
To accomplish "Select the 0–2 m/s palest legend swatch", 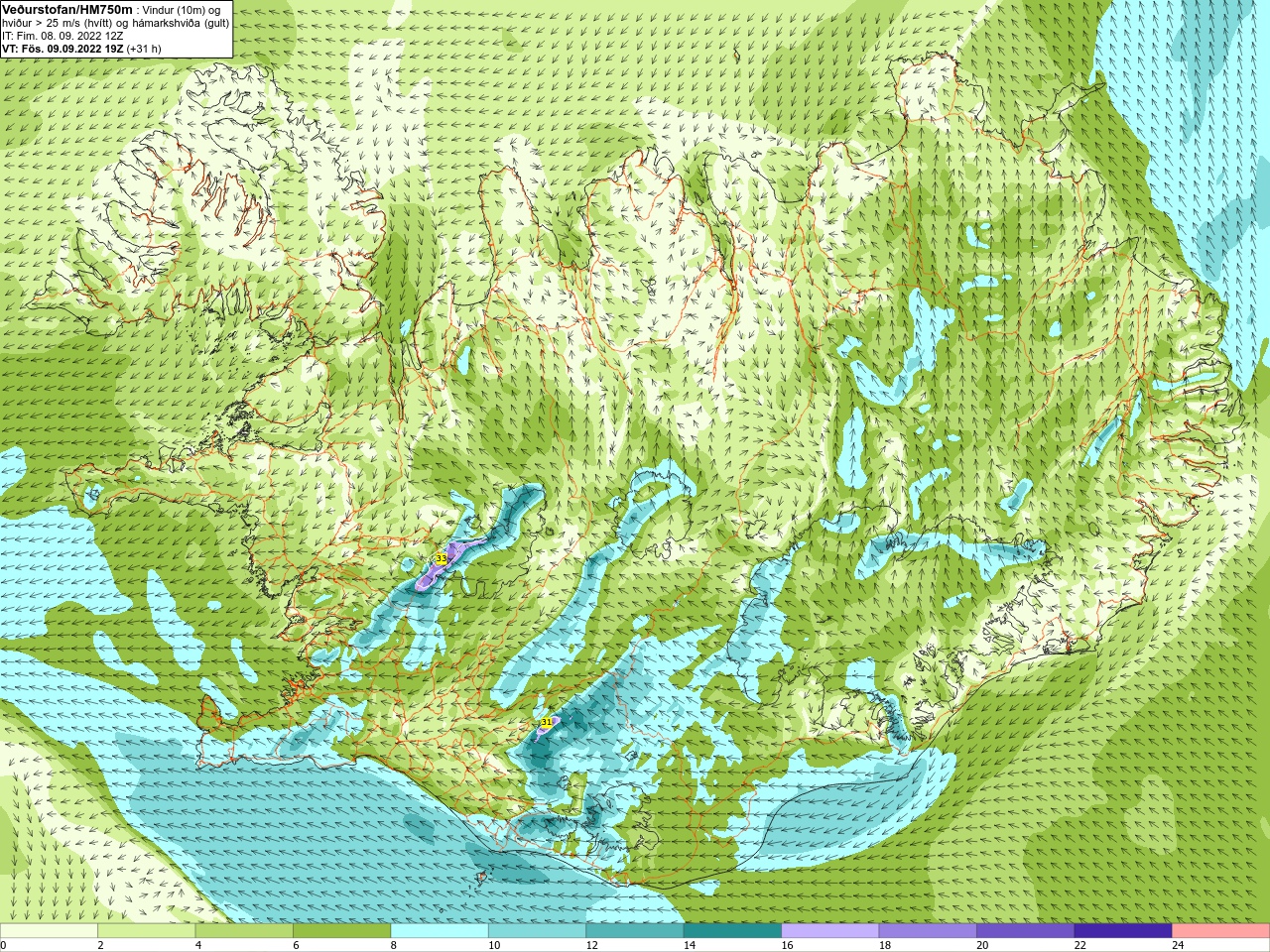I will coord(49,931).
